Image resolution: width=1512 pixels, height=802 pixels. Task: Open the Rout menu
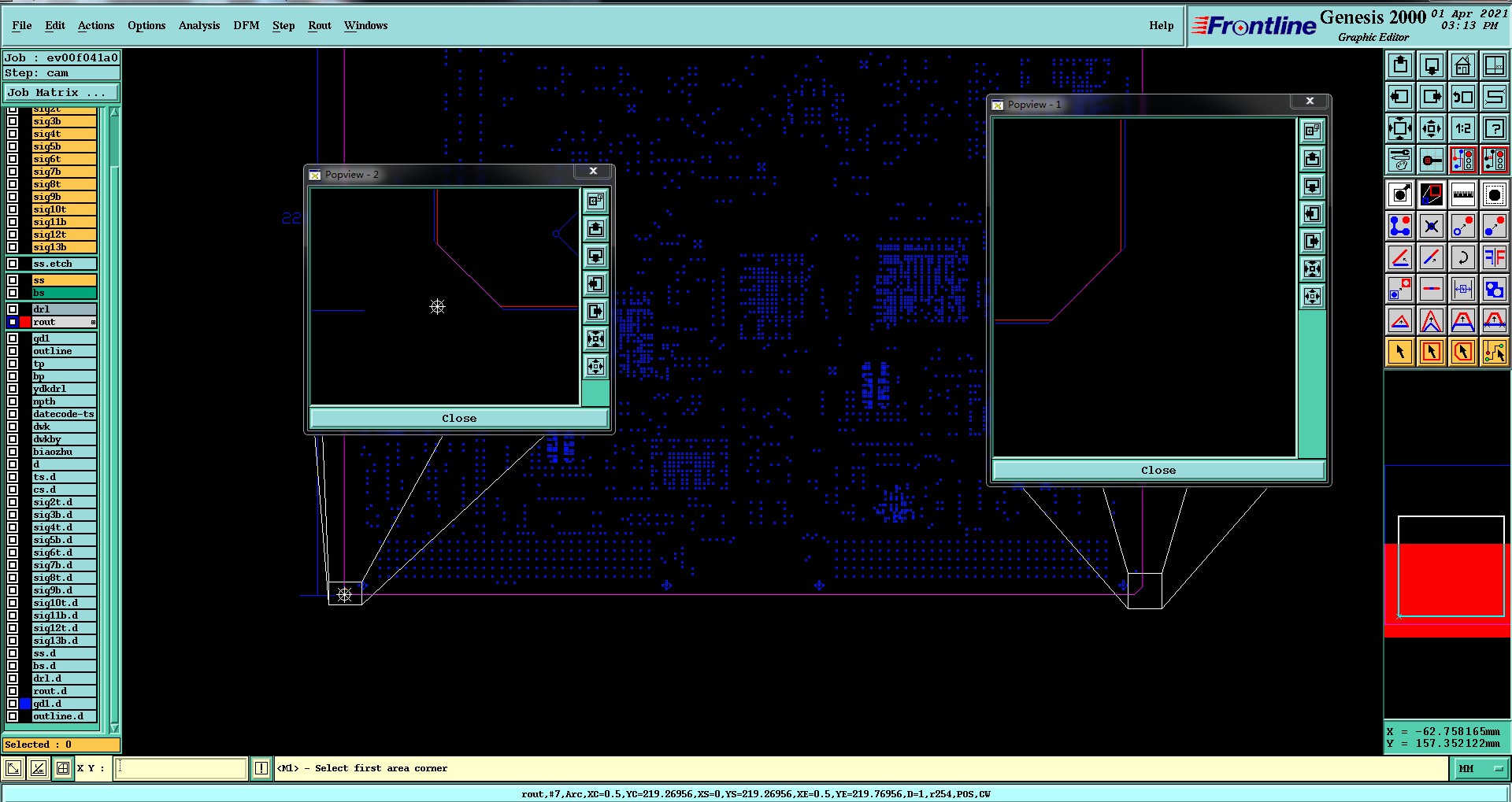[320, 25]
